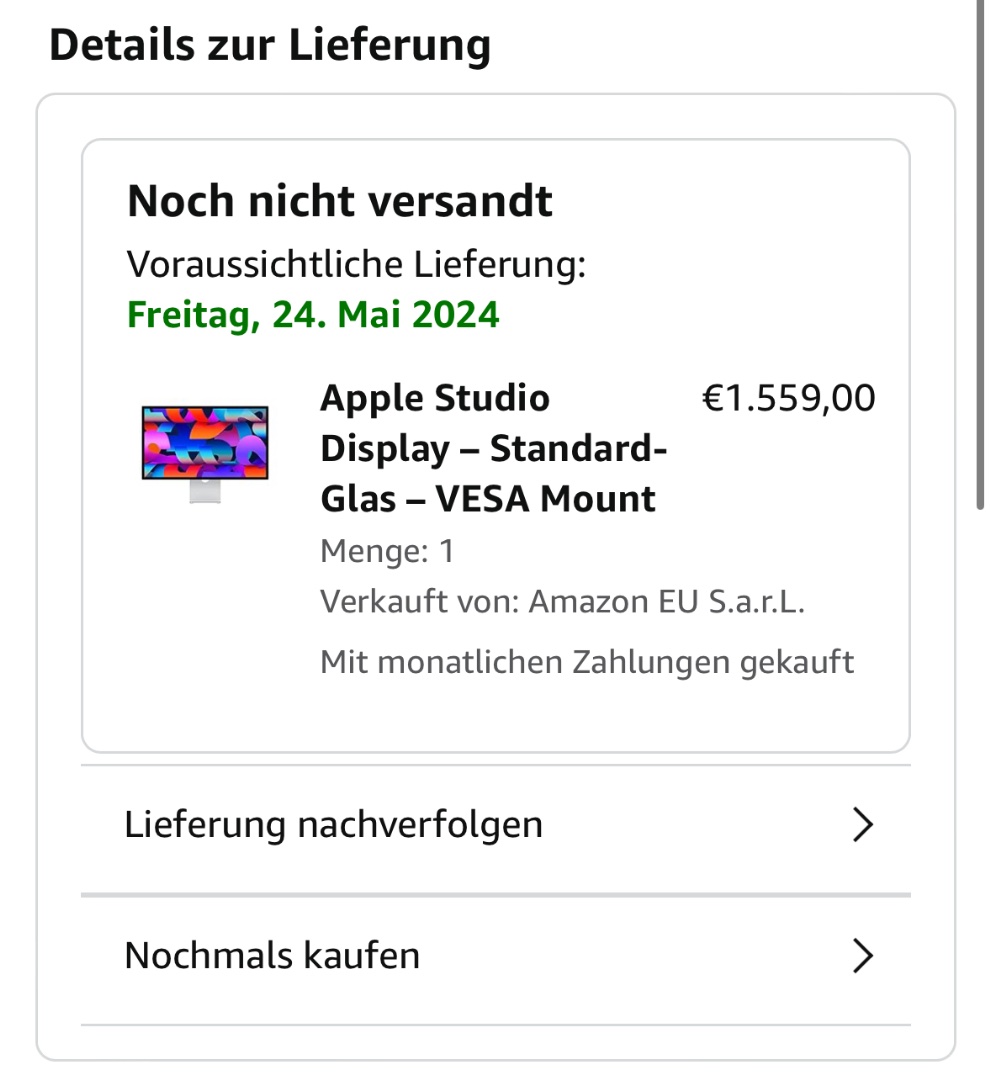Click the seller Amazon EU S.a.r.L.
The width and height of the screenshot is (991, 1080).
(x=666, y=603)
